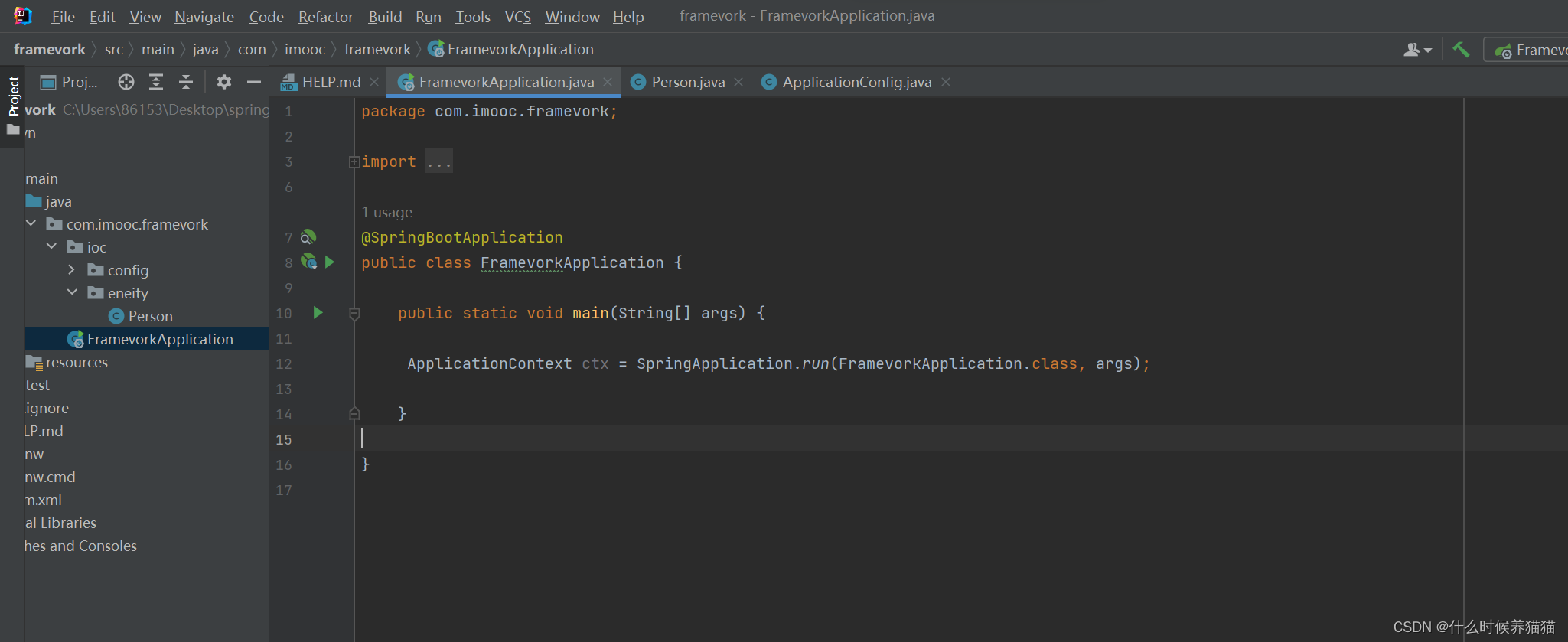This screenshot has width=1568, height=642.
Task: Click the Spring bean gutter icon, line 7
Action: [x=308, y=237]
